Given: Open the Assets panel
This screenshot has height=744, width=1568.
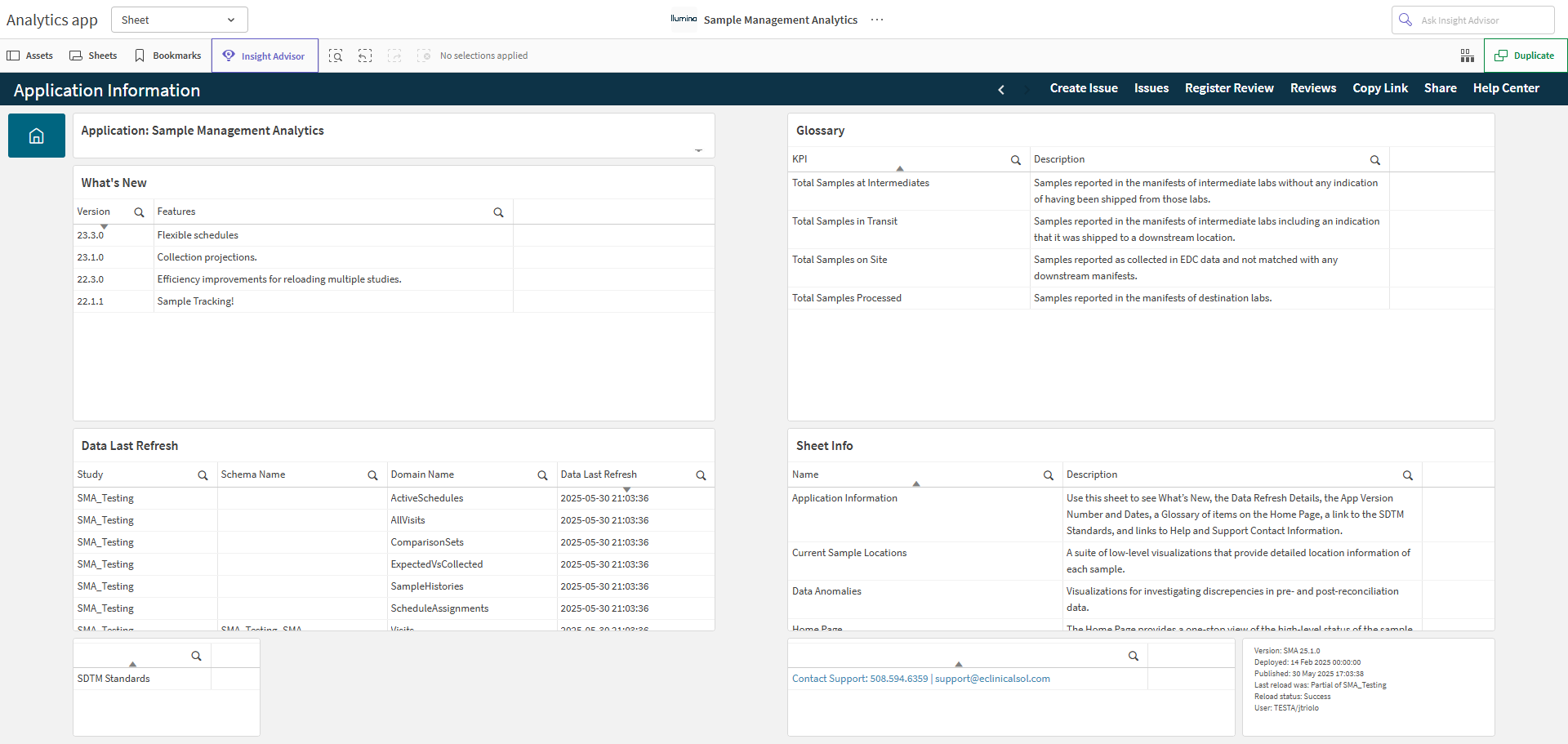Looking at the screenshot, I should click(x=30, y=56).
